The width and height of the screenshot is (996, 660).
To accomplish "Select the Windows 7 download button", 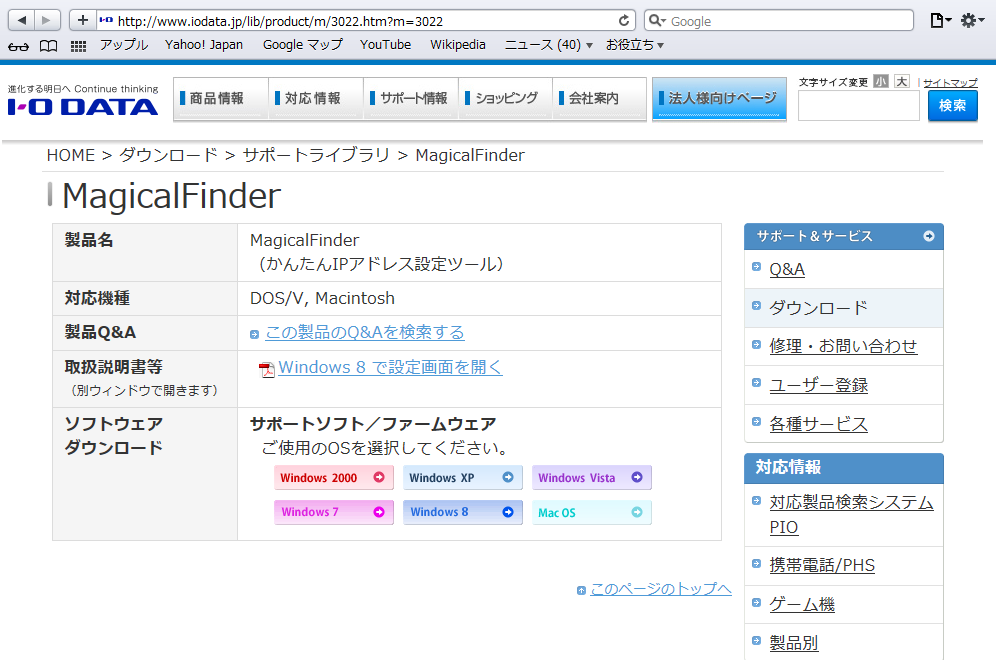I will (333, 512).
